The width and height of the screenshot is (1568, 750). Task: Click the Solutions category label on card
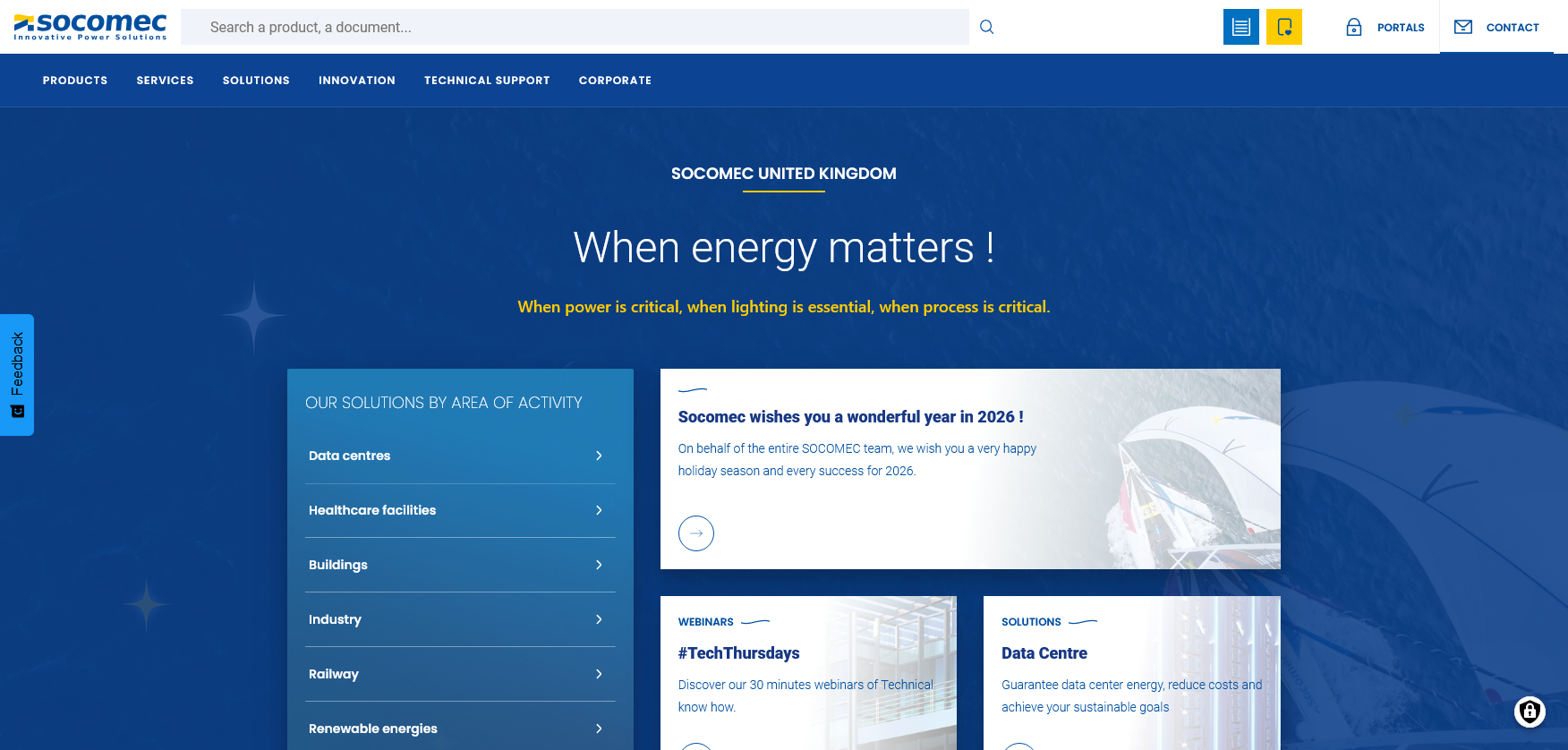pyautogui.click(x=1031, y=622)
